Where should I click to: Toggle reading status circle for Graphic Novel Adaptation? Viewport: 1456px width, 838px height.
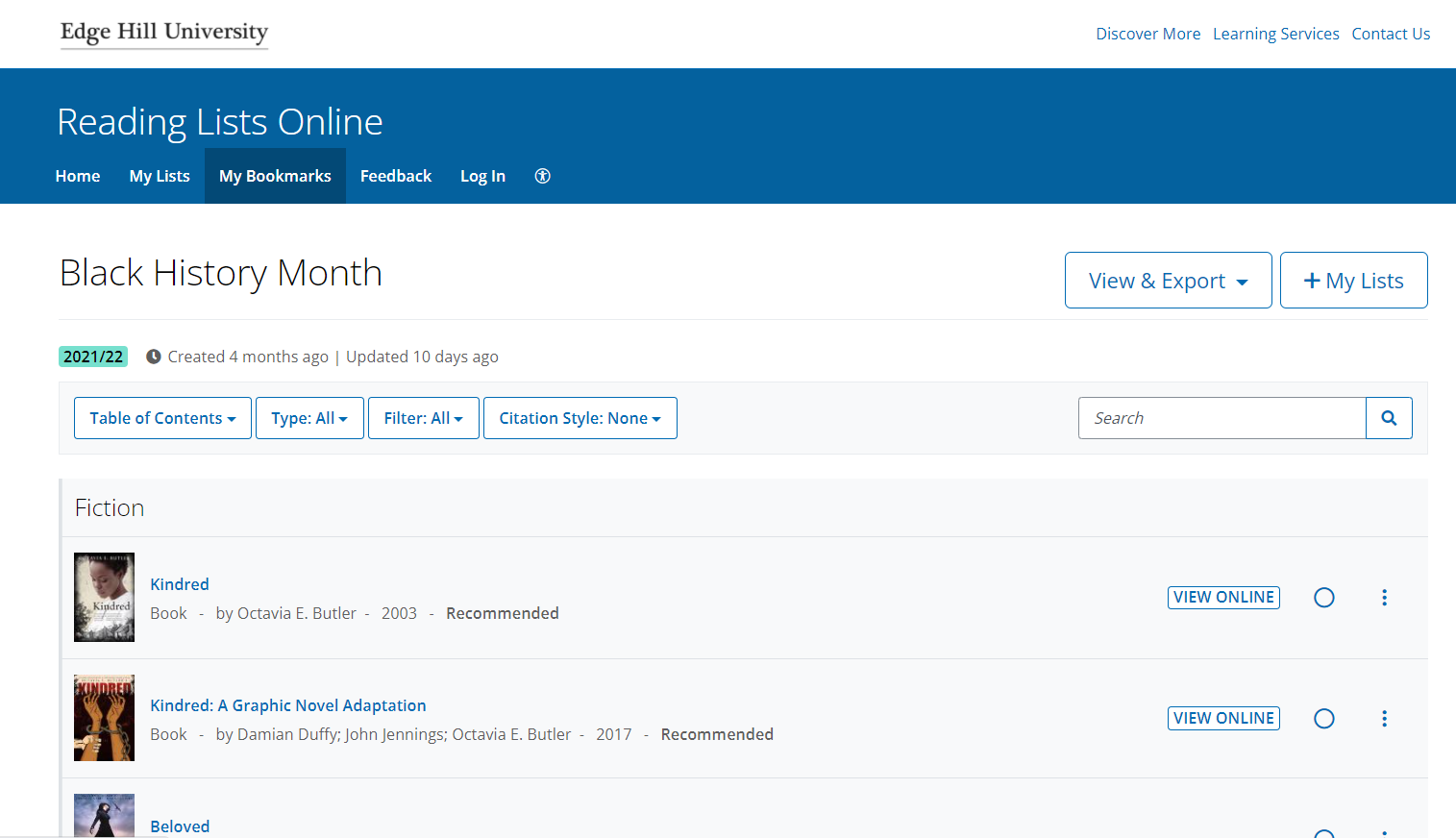[x=1323, y=719]
